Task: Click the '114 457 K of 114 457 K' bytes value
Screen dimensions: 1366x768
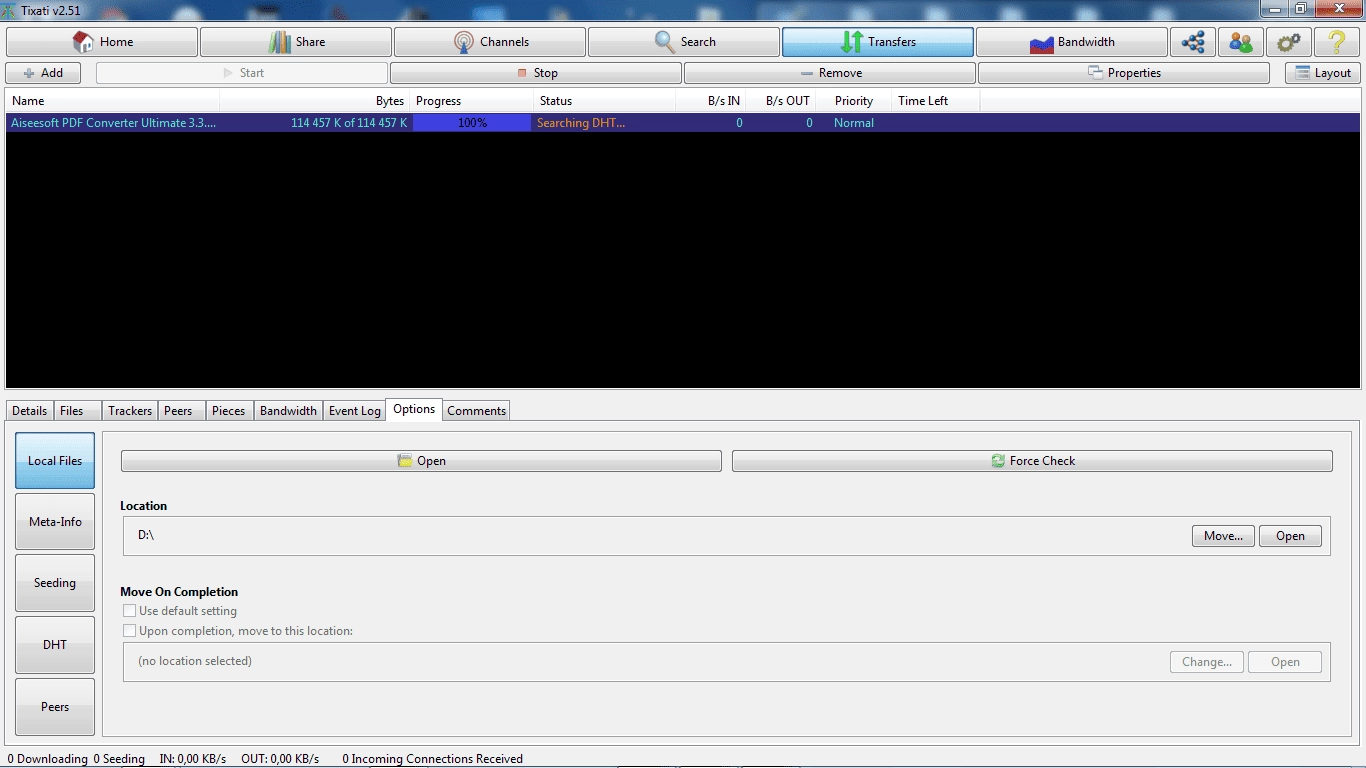Action: 349,123
